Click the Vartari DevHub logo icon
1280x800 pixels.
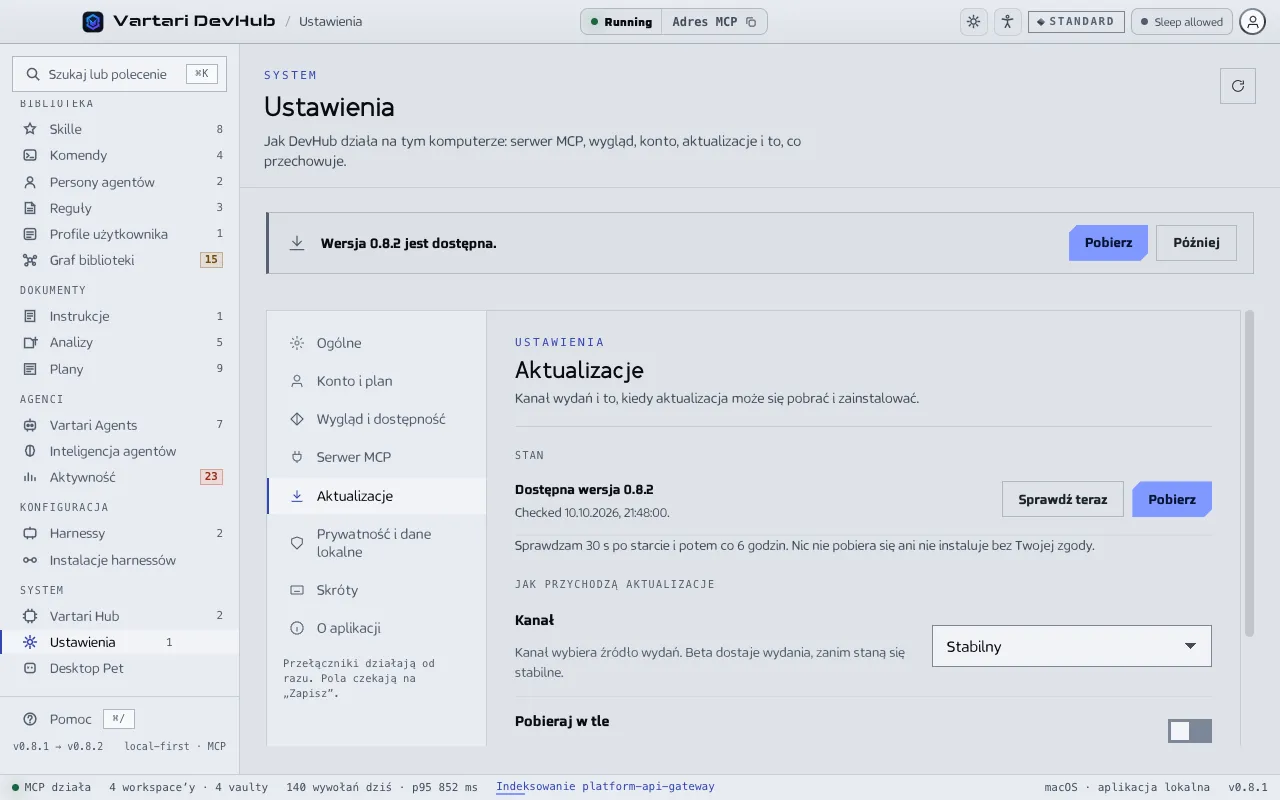click(93, 21)
